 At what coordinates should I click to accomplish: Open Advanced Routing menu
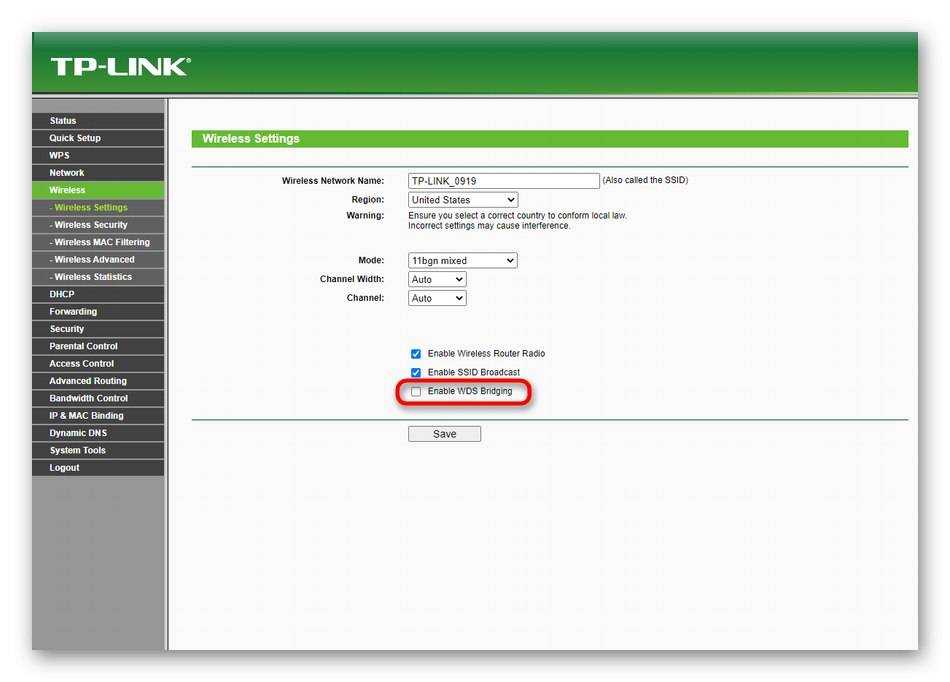pos(98,381)
